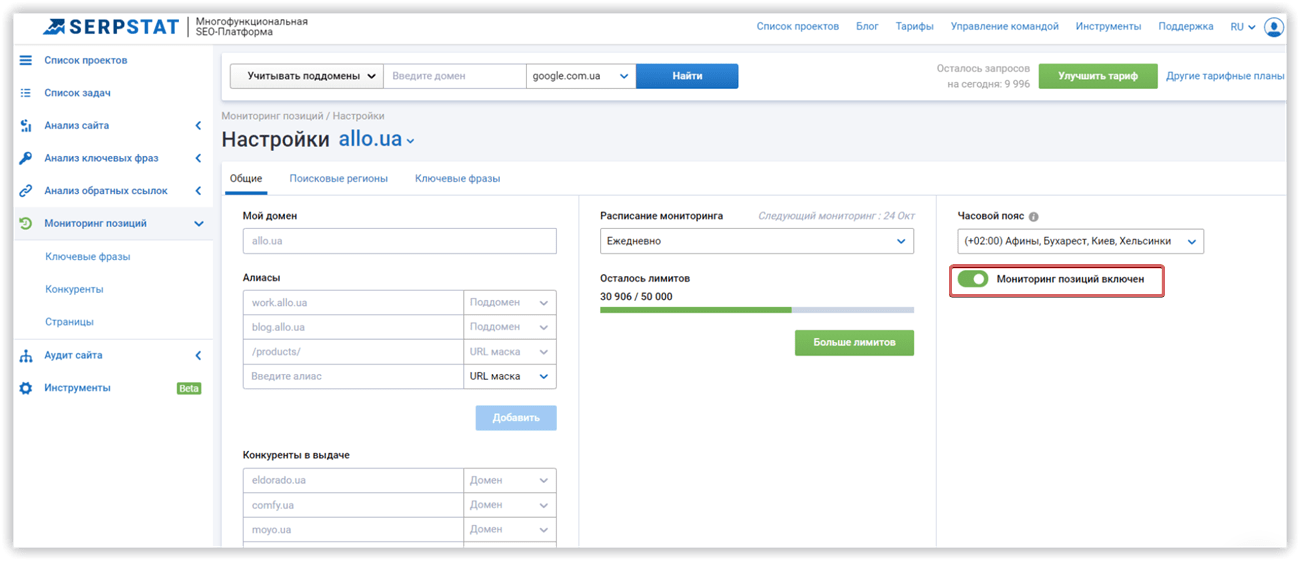1300x561 pixels.
Task: Click the Больше лимитов button
Action: (854, 343)
